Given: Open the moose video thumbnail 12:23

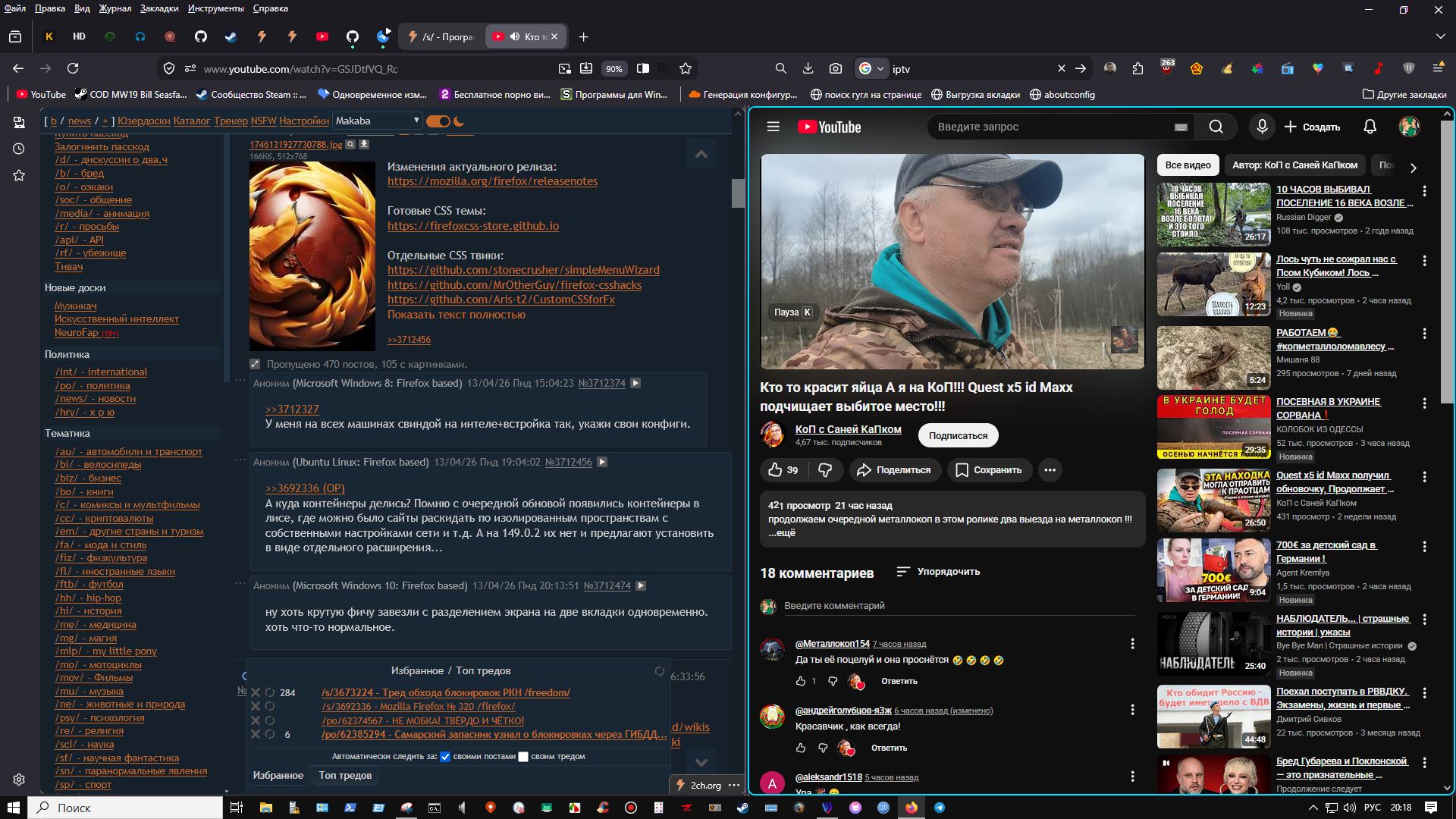Looking at the screenshot, I should pos(1213,284).
